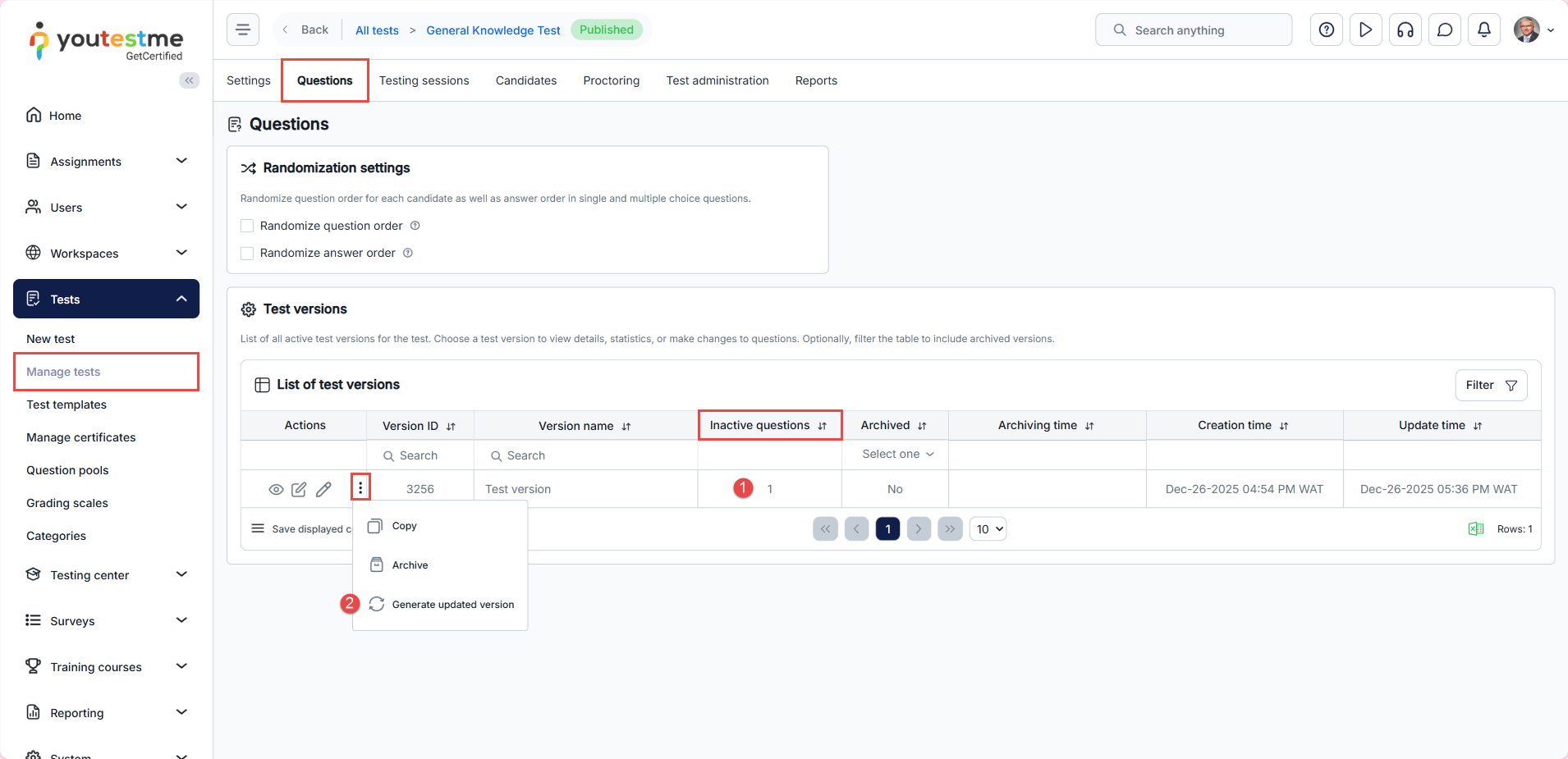This screenshot has width=1568, height=759.
Task: Open the rows-per-page dropdown showing 10
Action: click(x=988, y=529)
